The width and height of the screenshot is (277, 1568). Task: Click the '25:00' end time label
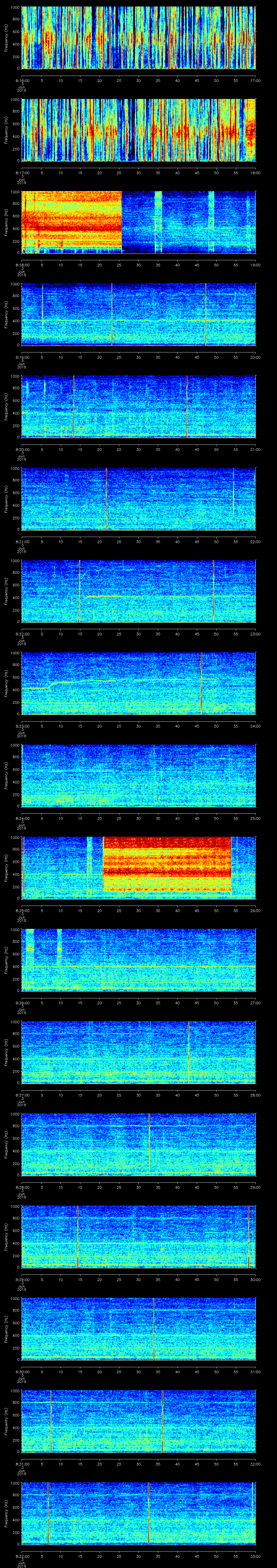point(255,818)
